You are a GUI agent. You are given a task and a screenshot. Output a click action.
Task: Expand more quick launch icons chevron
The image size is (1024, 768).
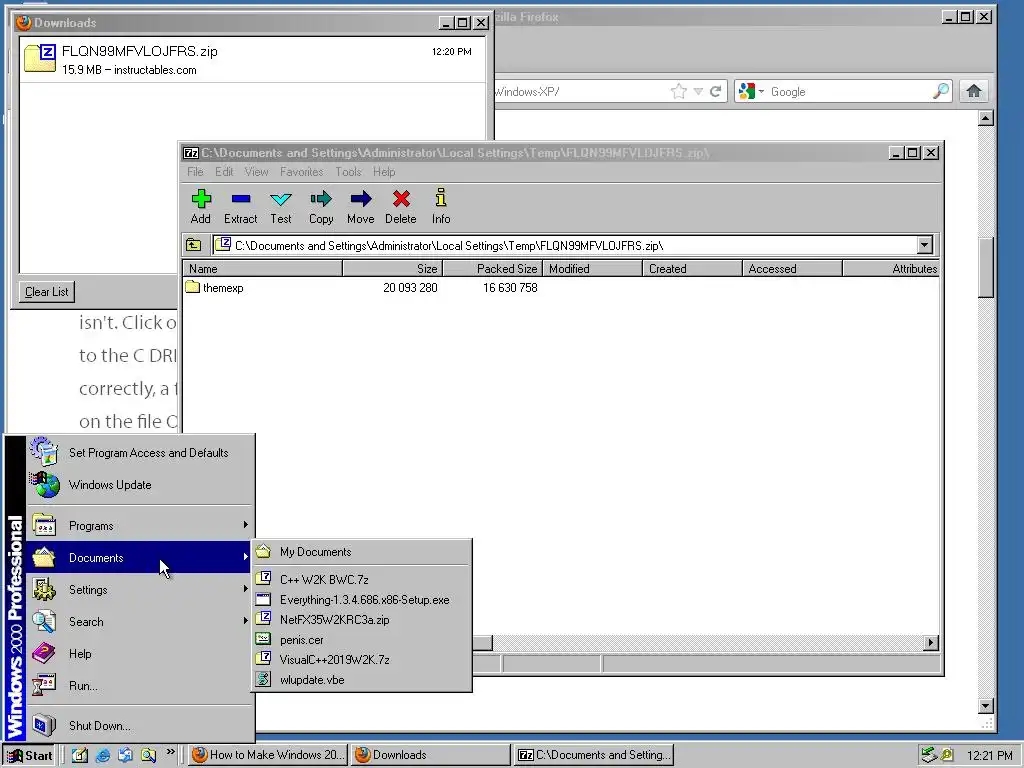170,752
